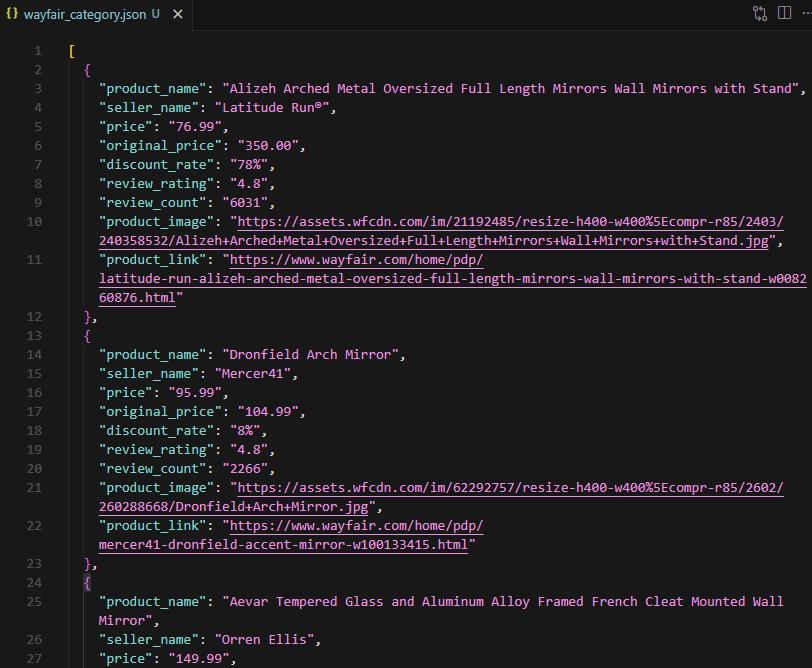Viewport: 812px width, 668px height.
Task: Click line number 1 in the gutter
Action: [x=37, y=50]
